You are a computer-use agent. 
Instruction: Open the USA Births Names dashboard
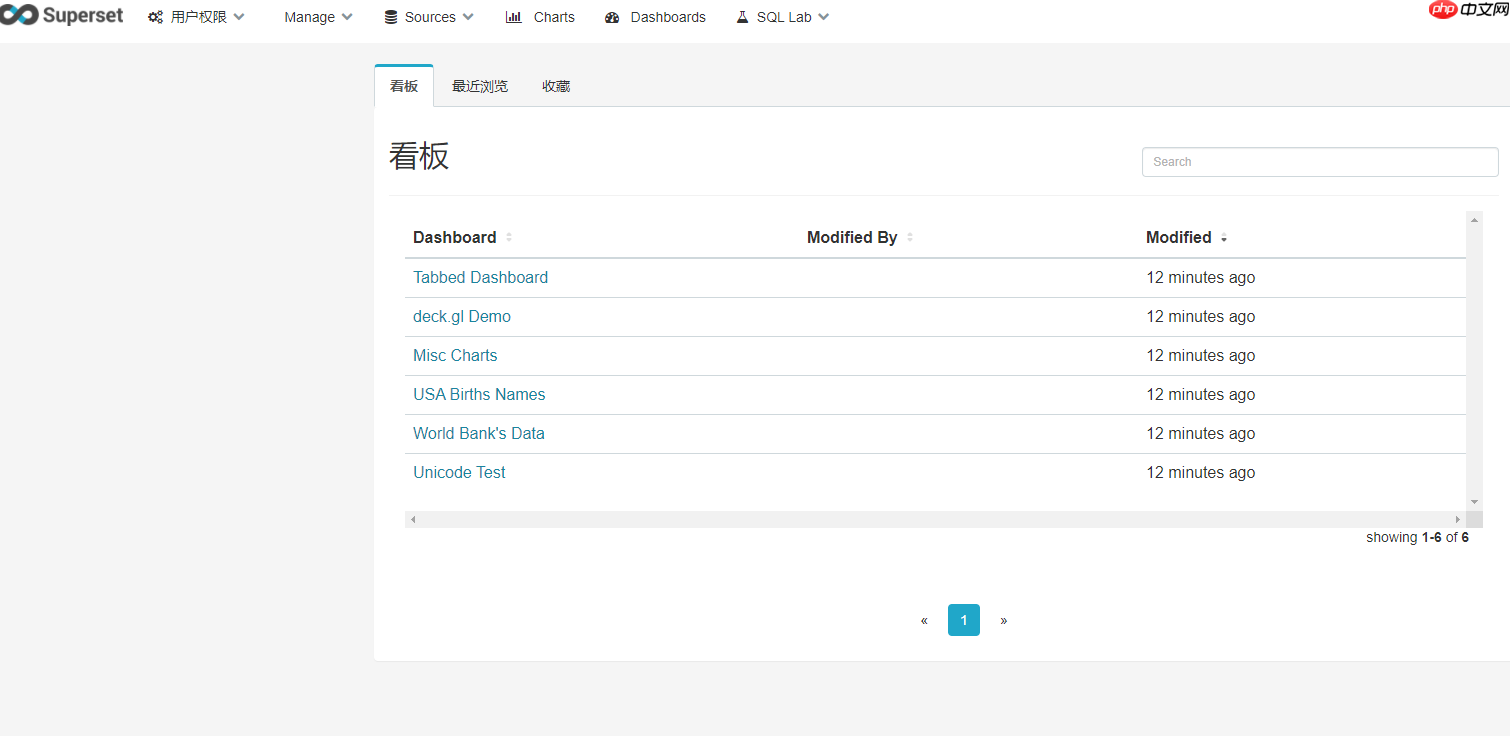pyautogui.click(x=479, y=394)
